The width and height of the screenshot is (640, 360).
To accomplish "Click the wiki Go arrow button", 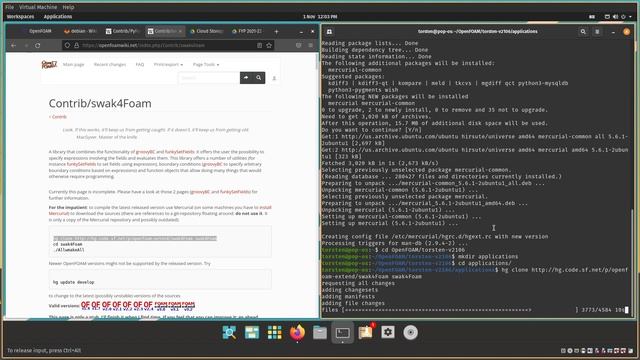I will (x=246, y=78).
